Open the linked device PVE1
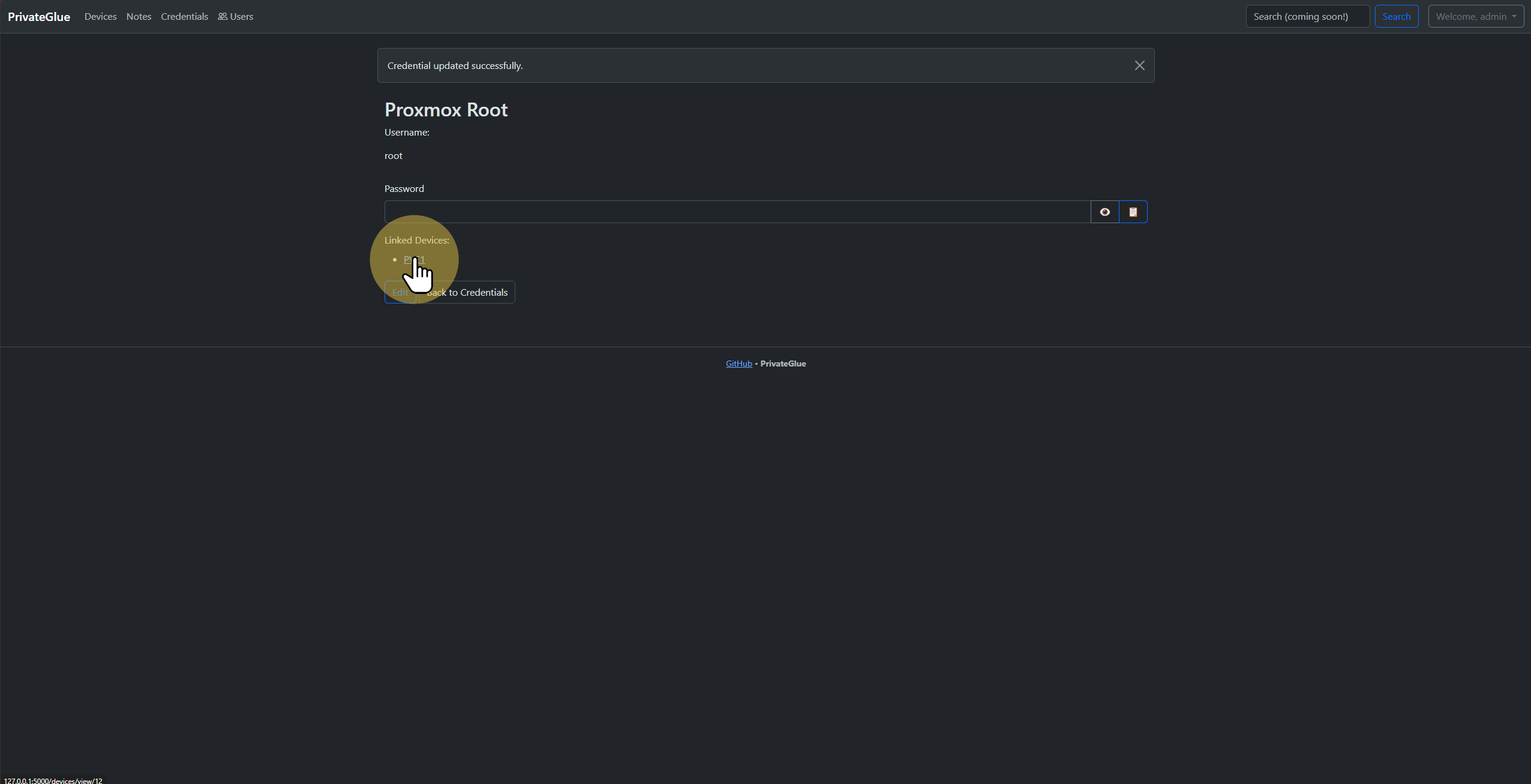 [x=414, y=260]
